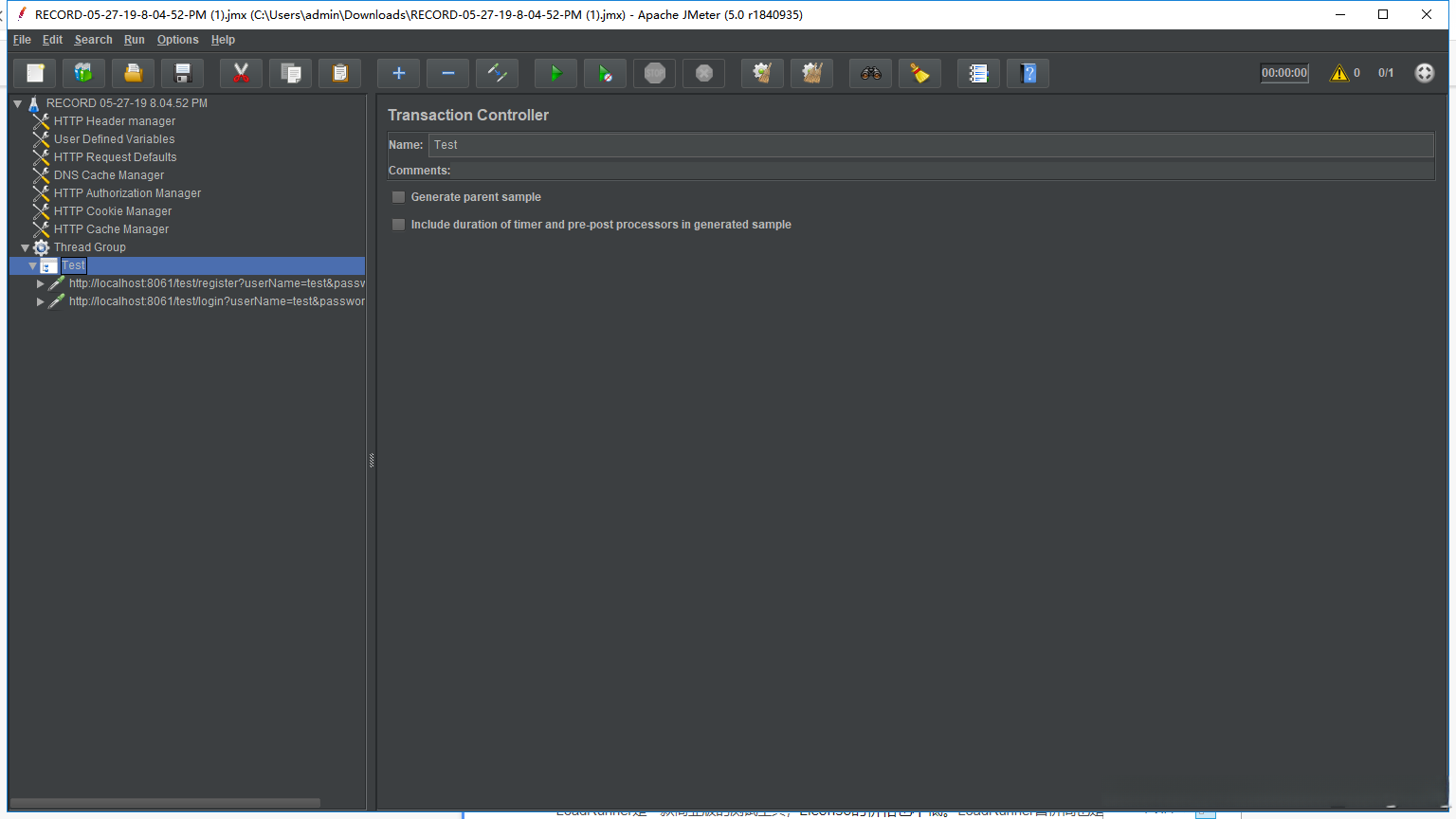Image resolution: width=1456 pixels, height=819 pixels.
Task: Save the test plan with floppy icon
Action: pos(183,73)
